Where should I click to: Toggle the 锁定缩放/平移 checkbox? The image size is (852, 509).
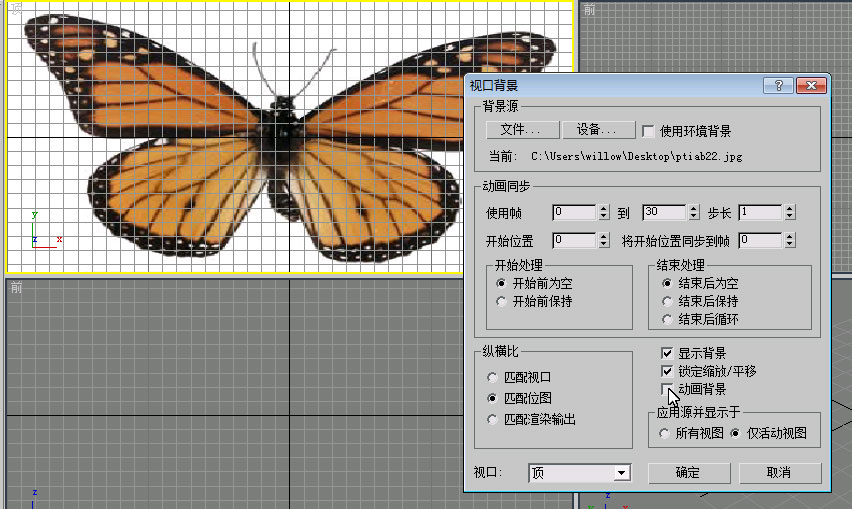coord(667,371)
